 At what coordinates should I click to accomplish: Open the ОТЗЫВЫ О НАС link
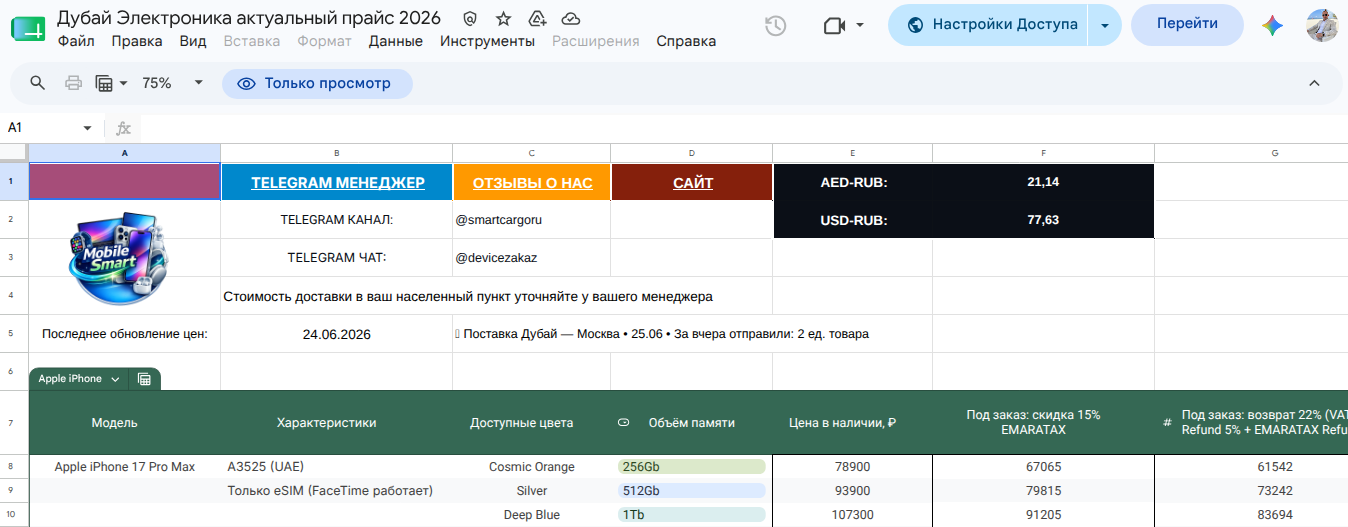point(532,183)
